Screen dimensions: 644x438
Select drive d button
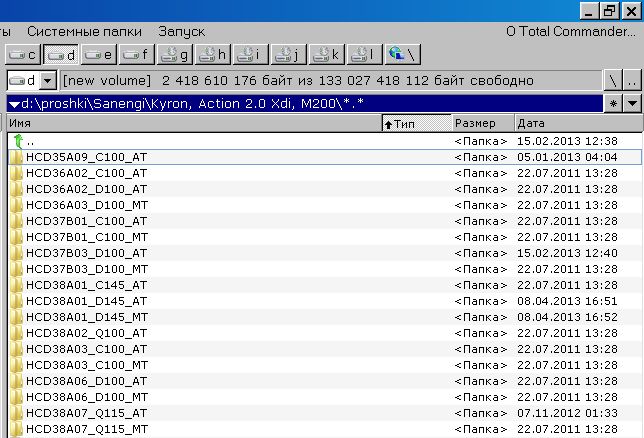pos(61,55)
